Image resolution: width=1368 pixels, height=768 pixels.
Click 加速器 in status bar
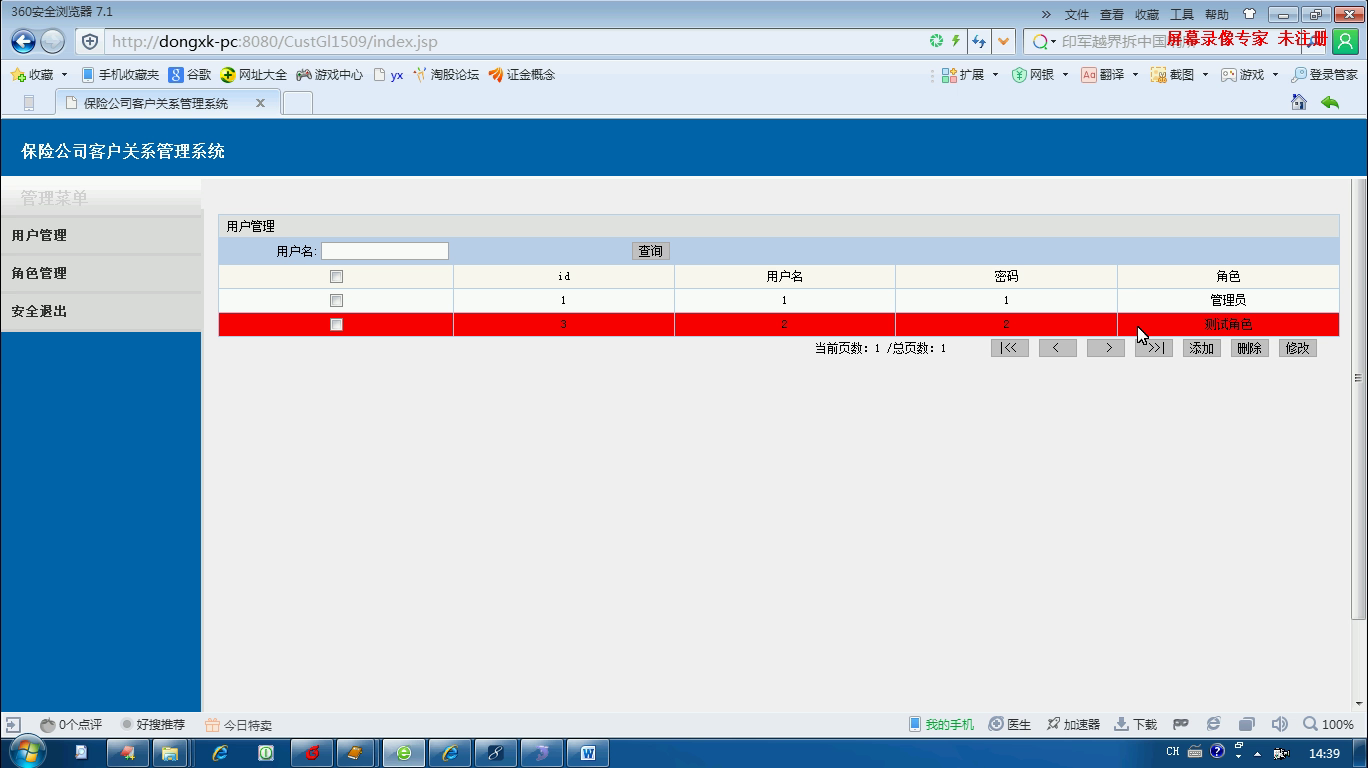point(1073,724)
